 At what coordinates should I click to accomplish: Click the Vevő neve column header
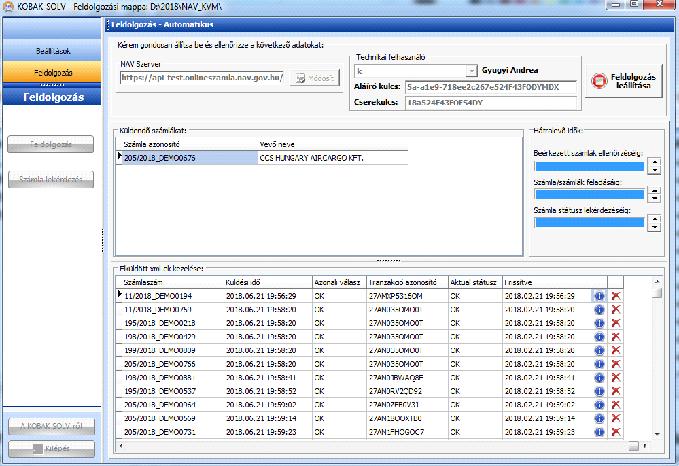(333, 144)
